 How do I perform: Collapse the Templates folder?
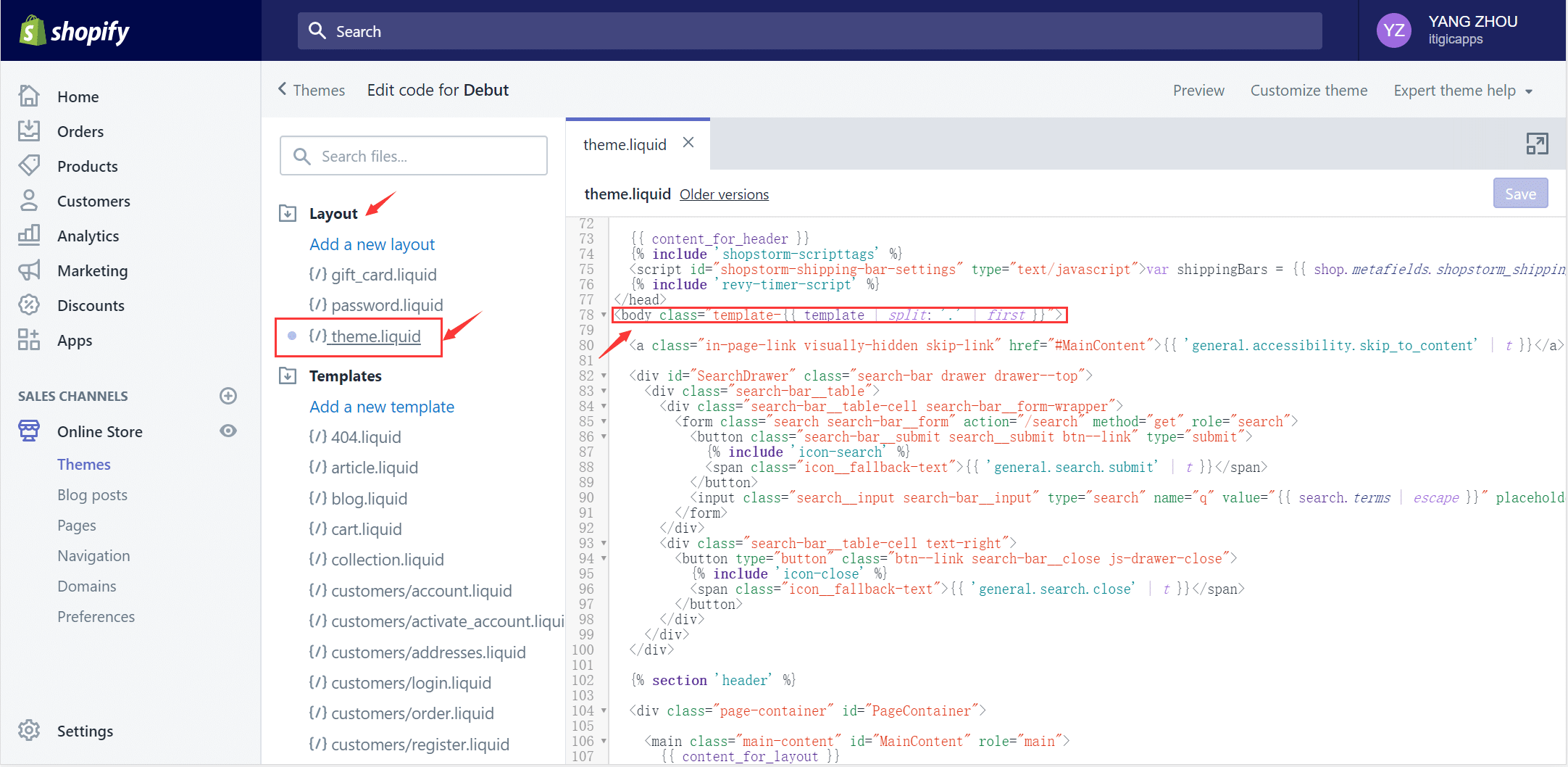pos(288,376)
